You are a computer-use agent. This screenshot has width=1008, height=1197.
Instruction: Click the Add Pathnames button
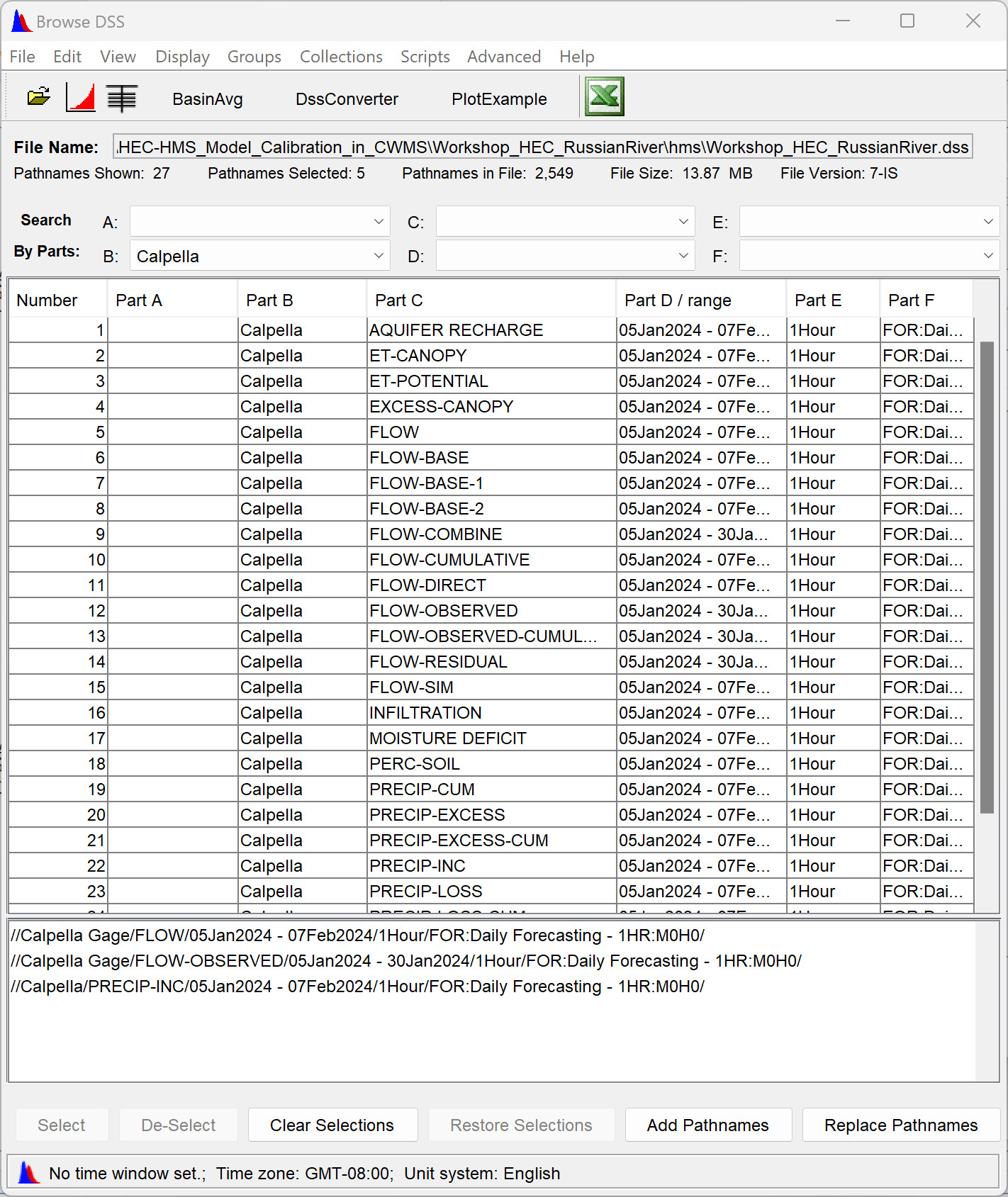[x=708, y=1125]
